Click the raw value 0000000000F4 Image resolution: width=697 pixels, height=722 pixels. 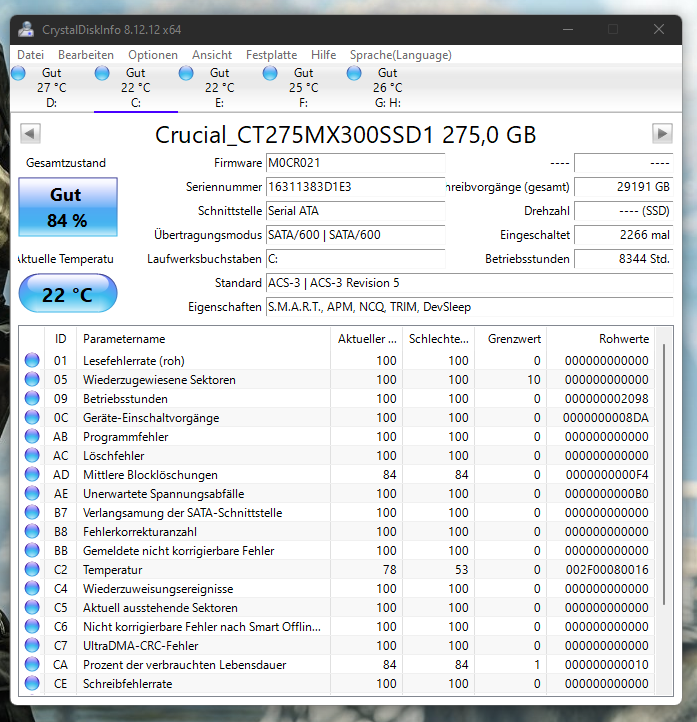[x=607, y=475]
